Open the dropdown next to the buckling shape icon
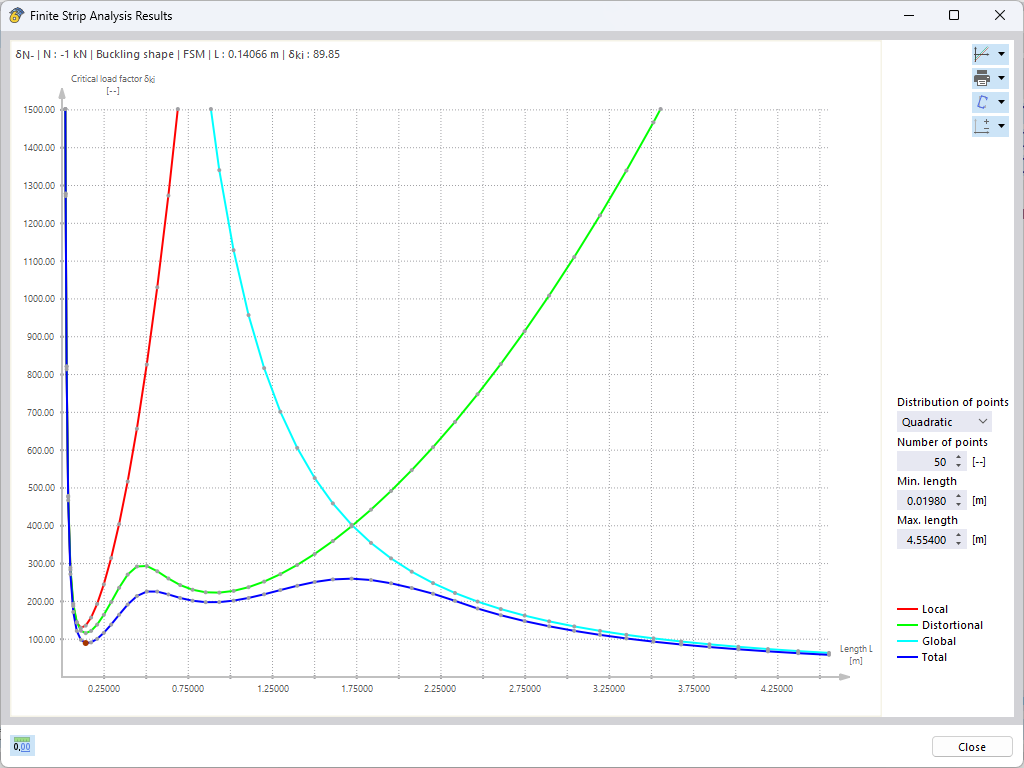 pyautogui.click(x=1001, y=101)
